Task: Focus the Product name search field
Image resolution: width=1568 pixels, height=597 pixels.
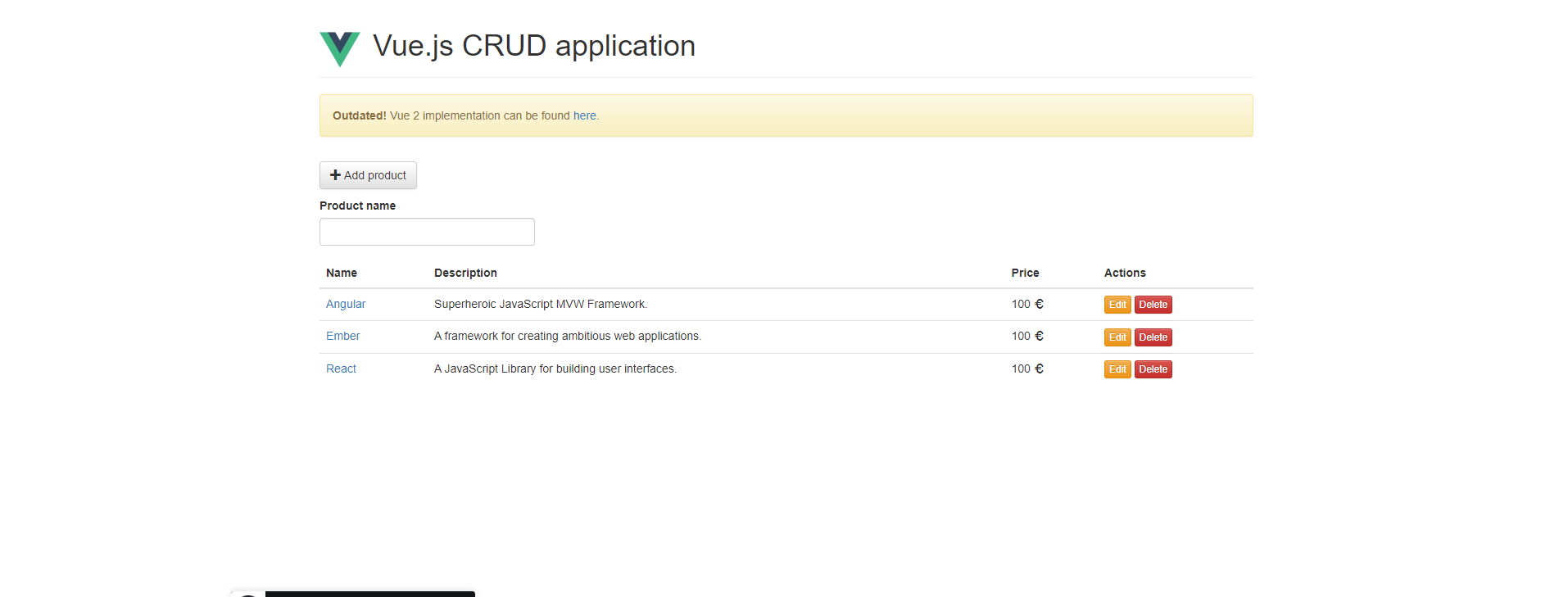Action: 427,232
